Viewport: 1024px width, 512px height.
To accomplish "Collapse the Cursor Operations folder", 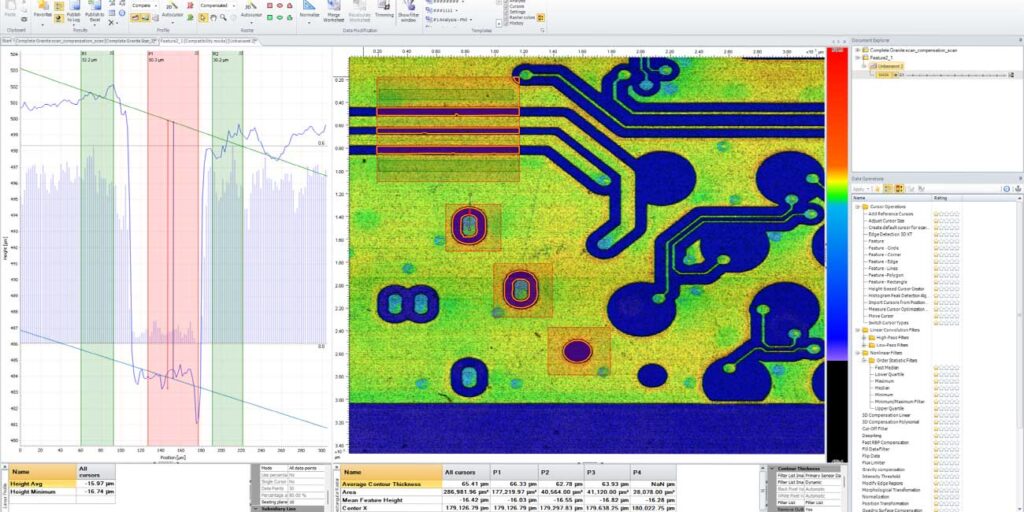I will 856,206.
